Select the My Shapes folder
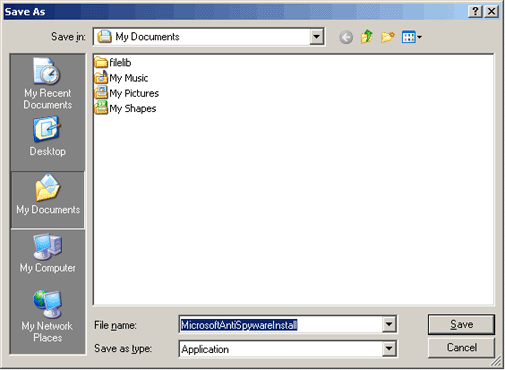 [125, 108]
